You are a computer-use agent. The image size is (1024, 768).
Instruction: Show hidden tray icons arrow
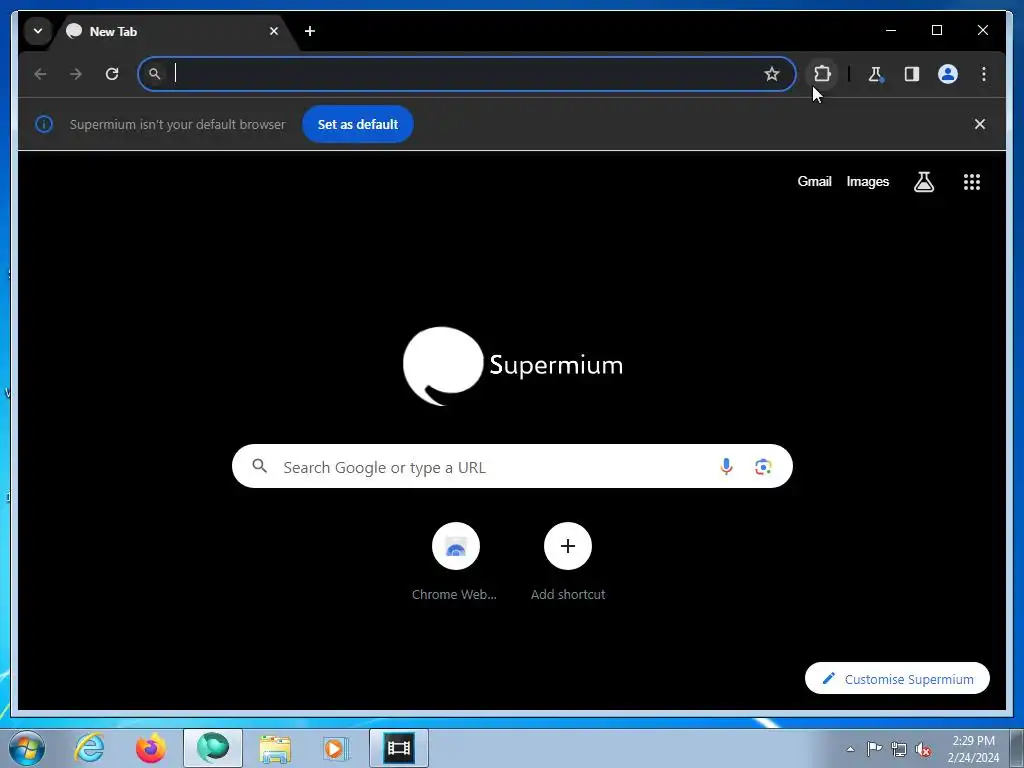click(850, 749)
